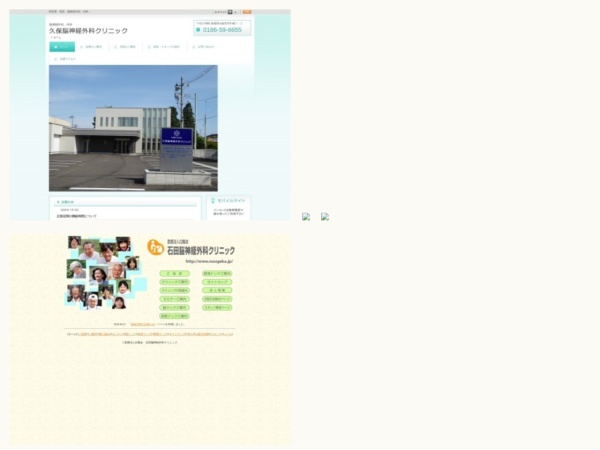The width and height of the screenshot is (600, 450).
Task: Click the モバイルサイト phone icon
Action: (x=213, y=201)
